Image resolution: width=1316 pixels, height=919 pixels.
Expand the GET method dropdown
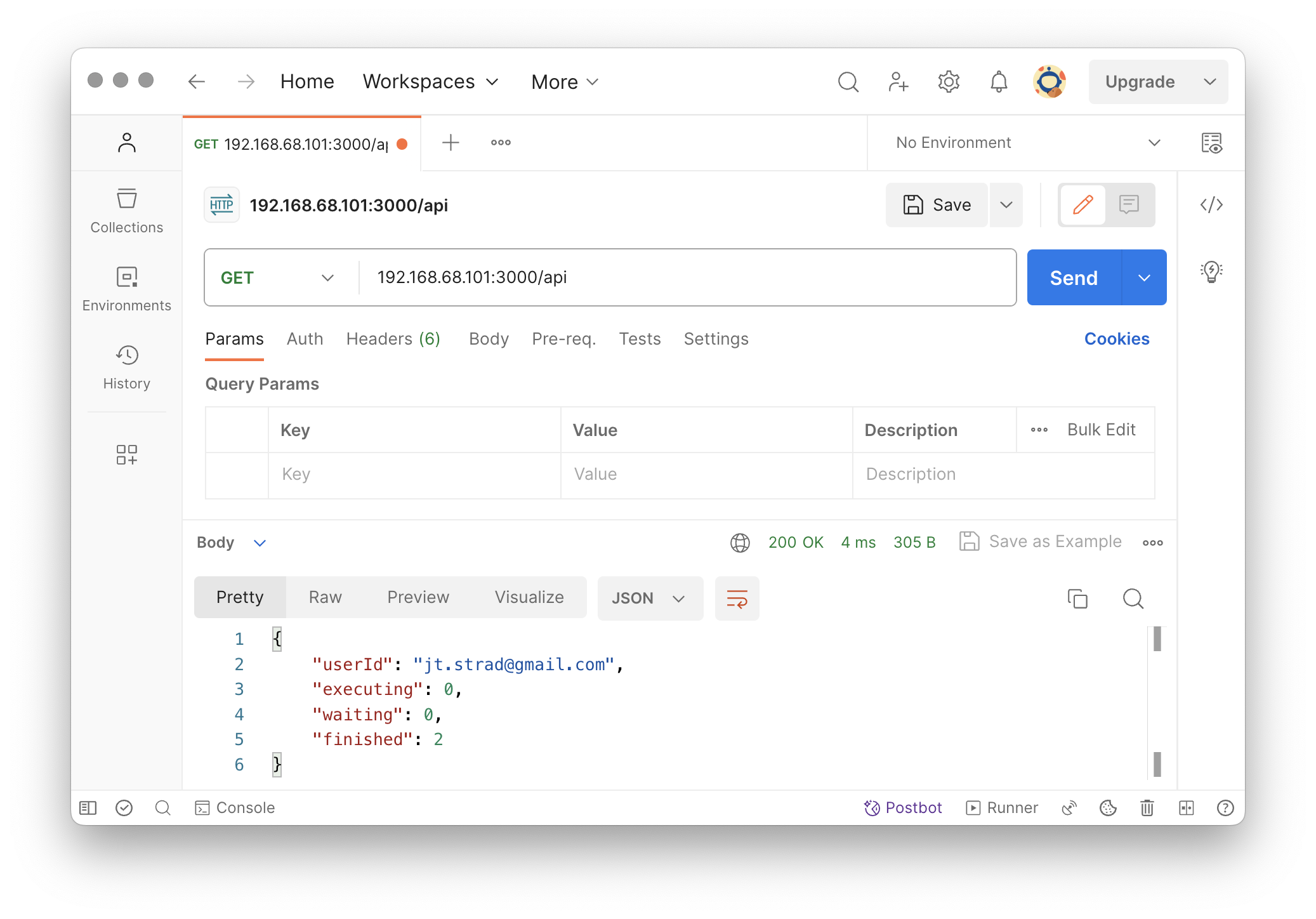pyautogui.click(x=277, y=277)
